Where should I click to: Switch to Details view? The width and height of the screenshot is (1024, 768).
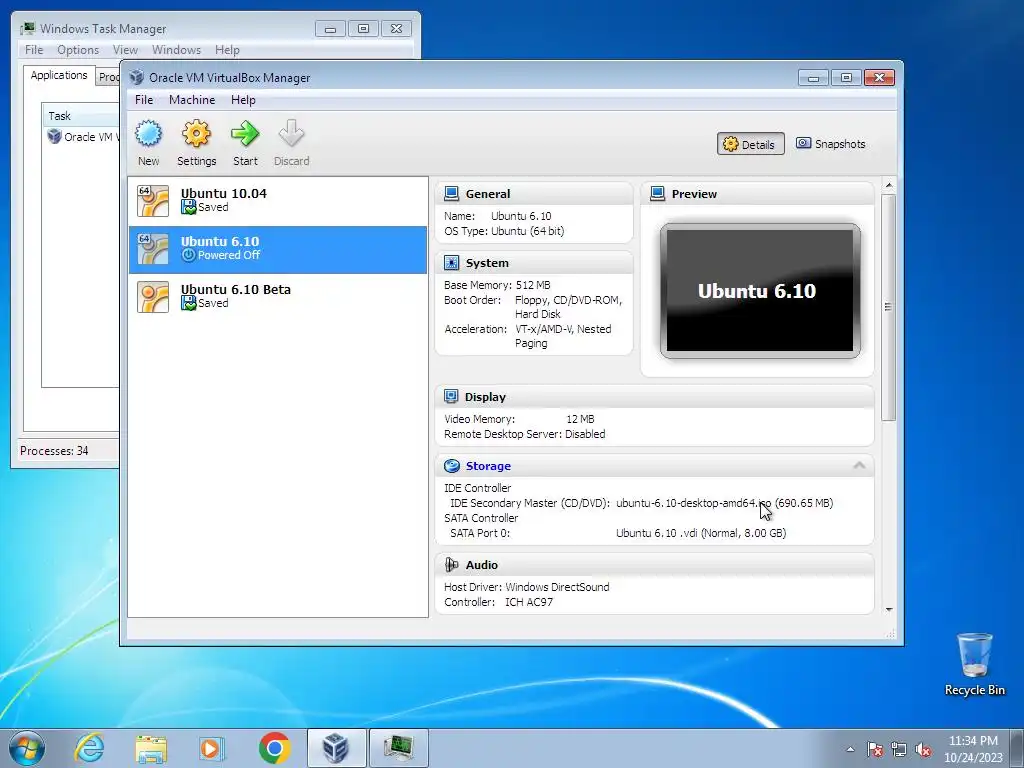[x=750, y=144]
